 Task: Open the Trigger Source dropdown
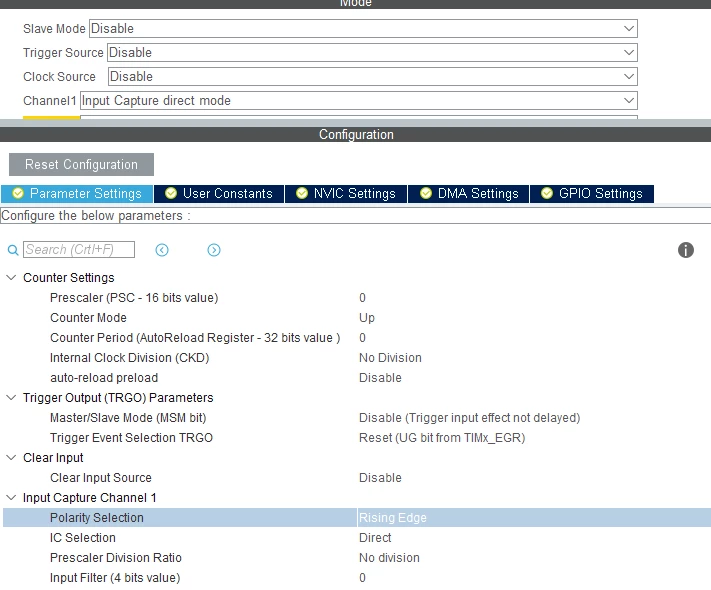[372, 53]
